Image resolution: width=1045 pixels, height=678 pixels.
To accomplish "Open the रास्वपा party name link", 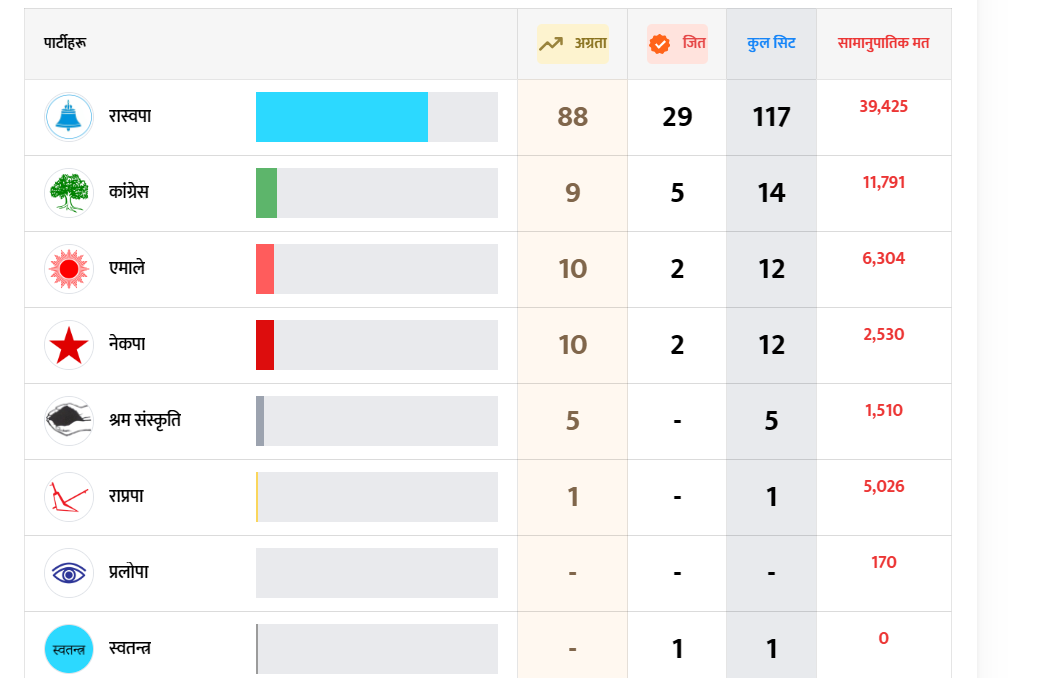I will (x=130, y=117).
